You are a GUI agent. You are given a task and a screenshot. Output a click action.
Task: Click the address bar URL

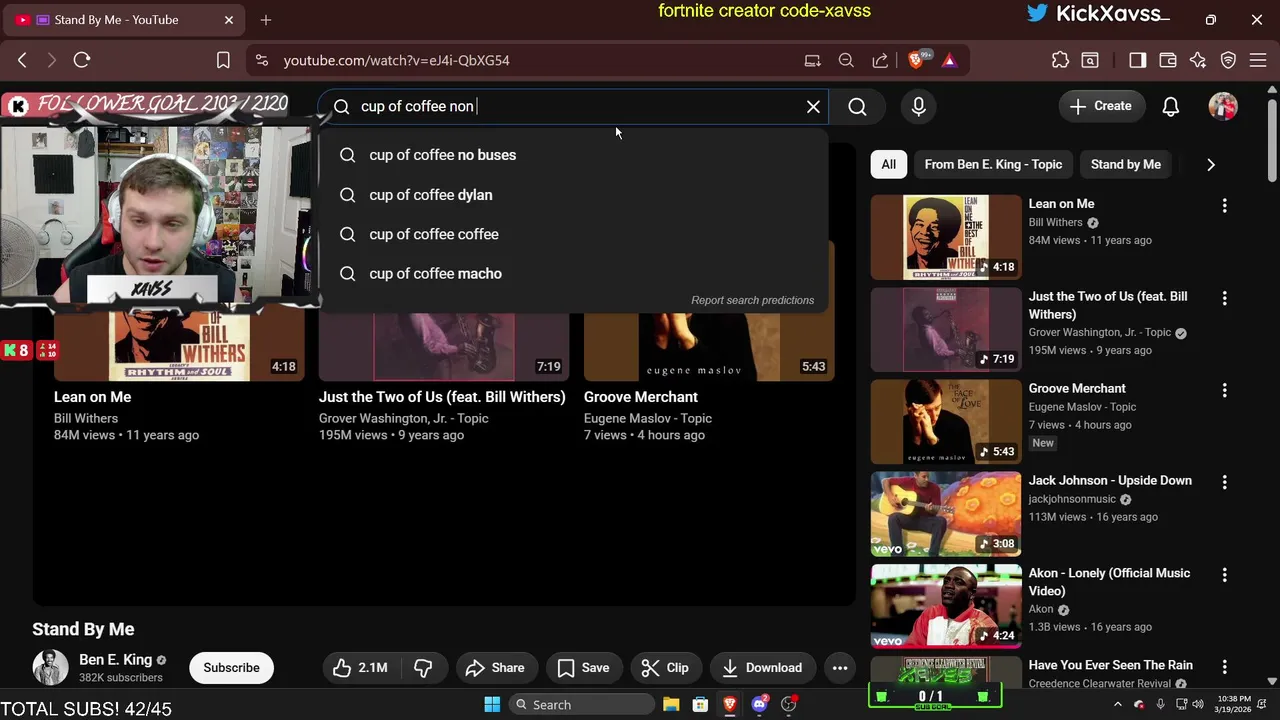point(396,60)
